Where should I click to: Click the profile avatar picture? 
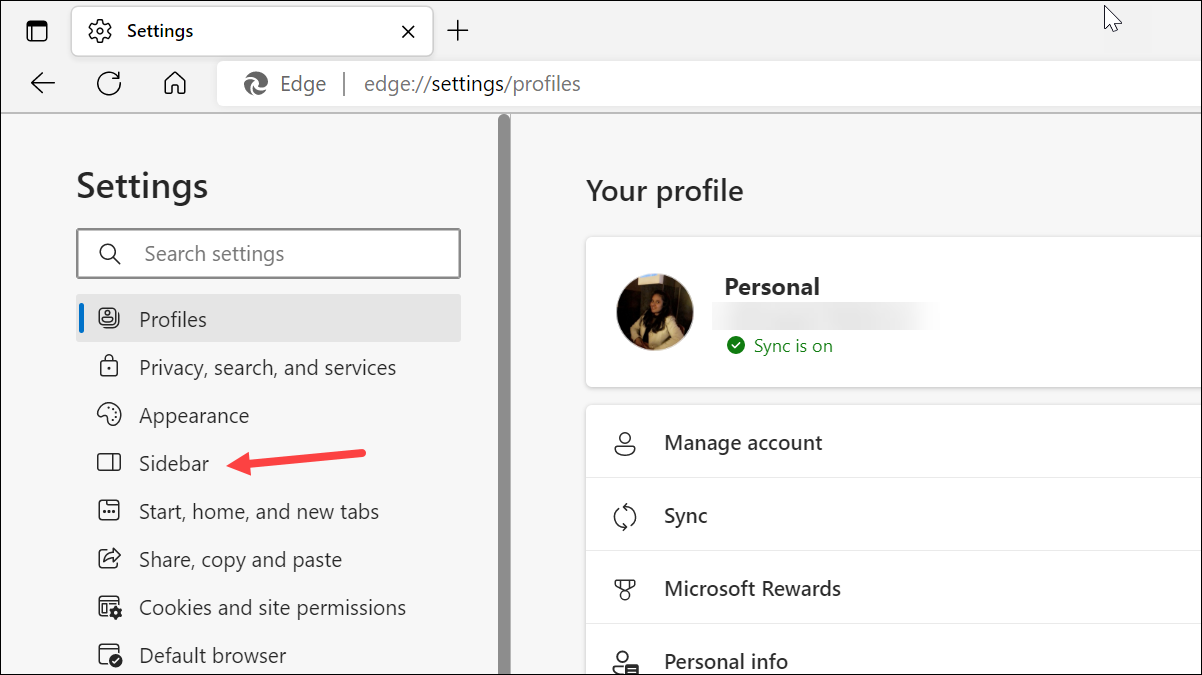click(x=655, y=312)
